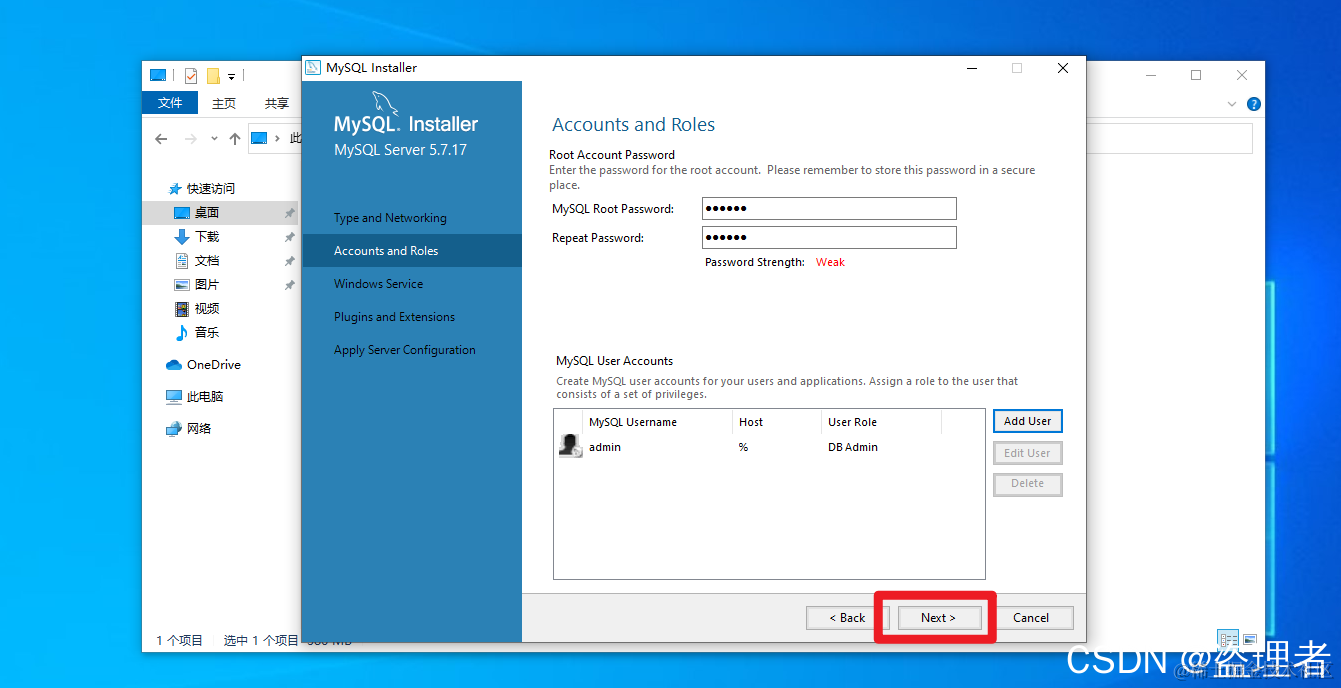Image resolution: width=1341 pixels, height=688 pixels.
Task: Click the New Folder quick access toolbar icon
Action: pos(213,75)
